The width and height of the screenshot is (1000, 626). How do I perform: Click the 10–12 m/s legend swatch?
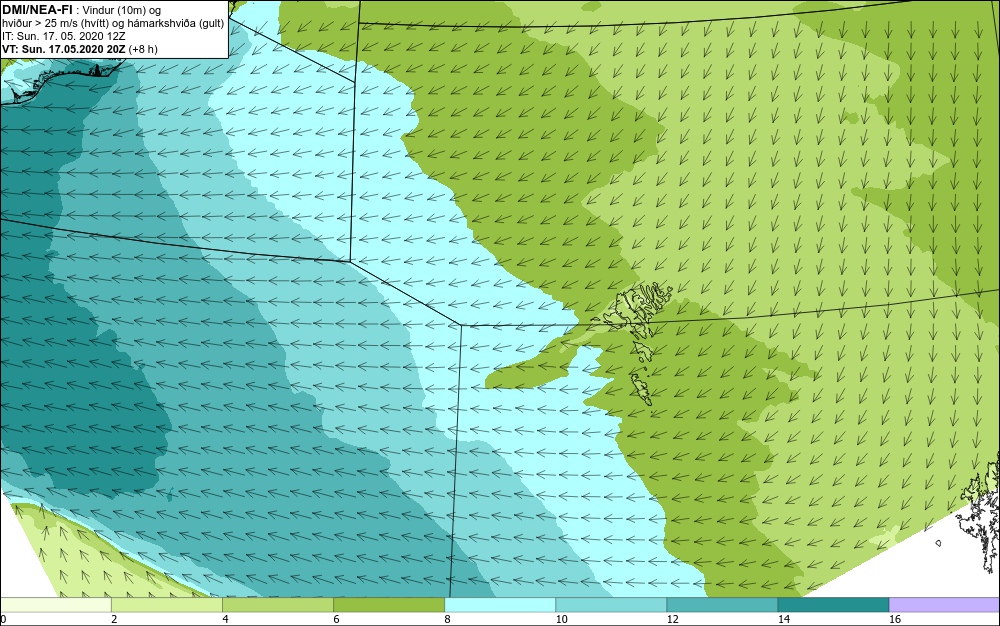coord(610,604)
